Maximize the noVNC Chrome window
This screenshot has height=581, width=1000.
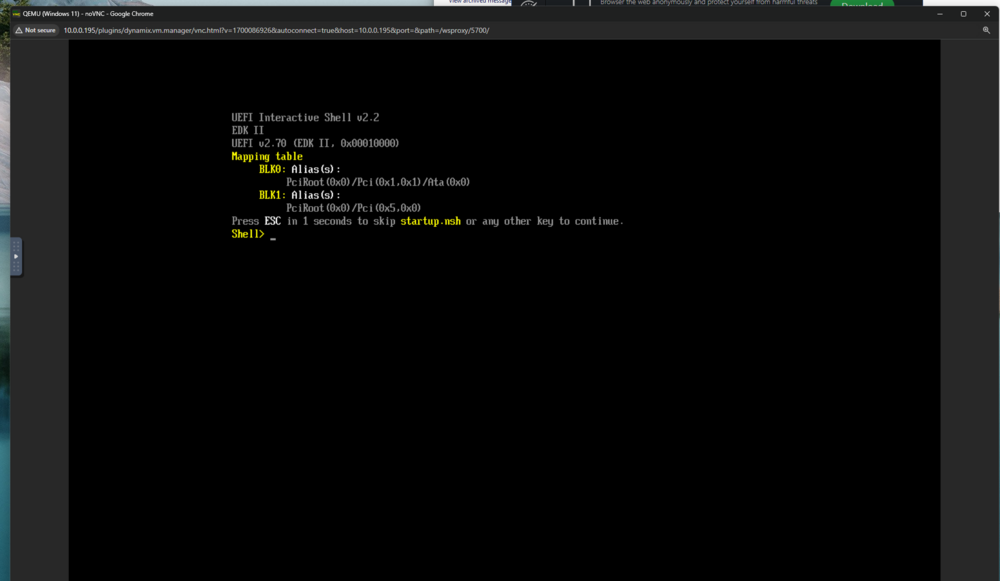pyautogui.click(x=963, y=13)
